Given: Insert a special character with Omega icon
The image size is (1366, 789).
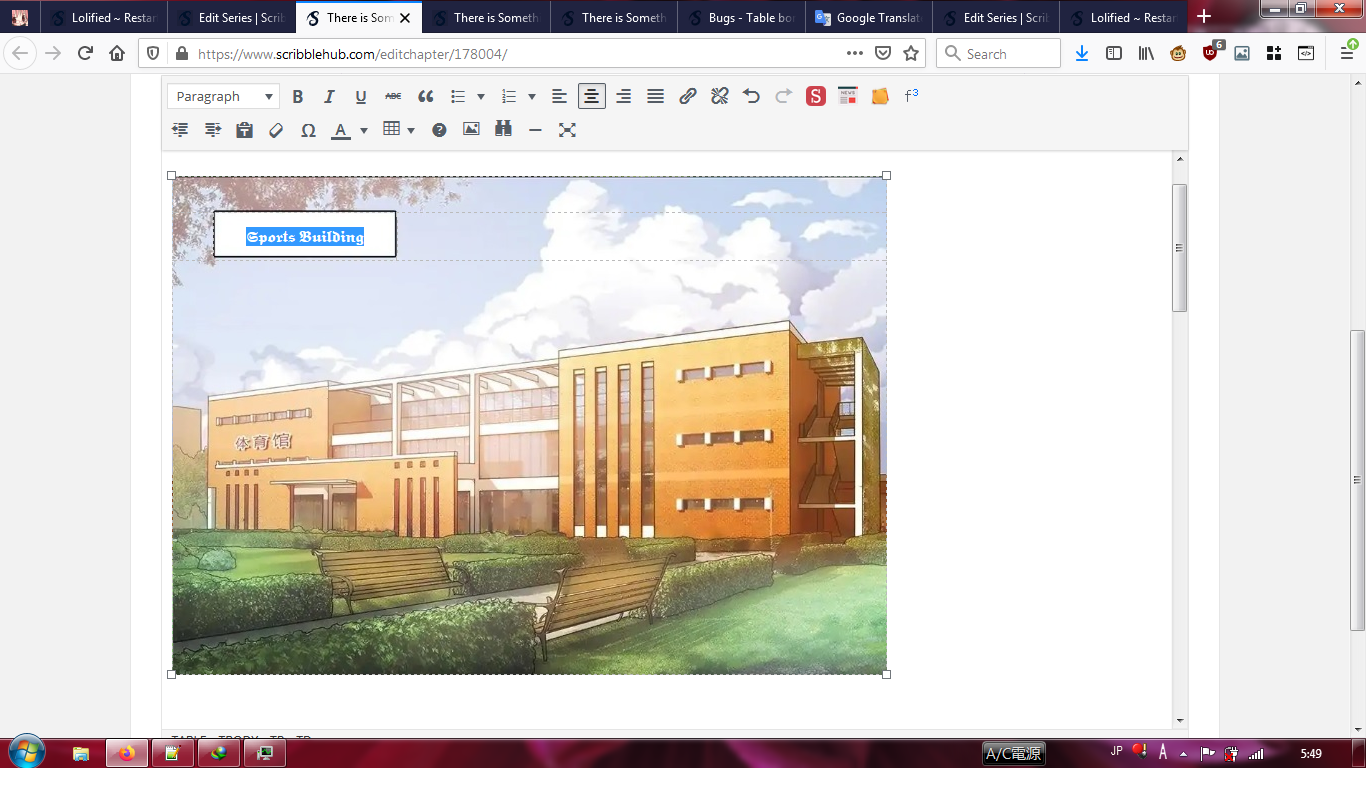Looking at the screenshot, I should click(308, 129).
